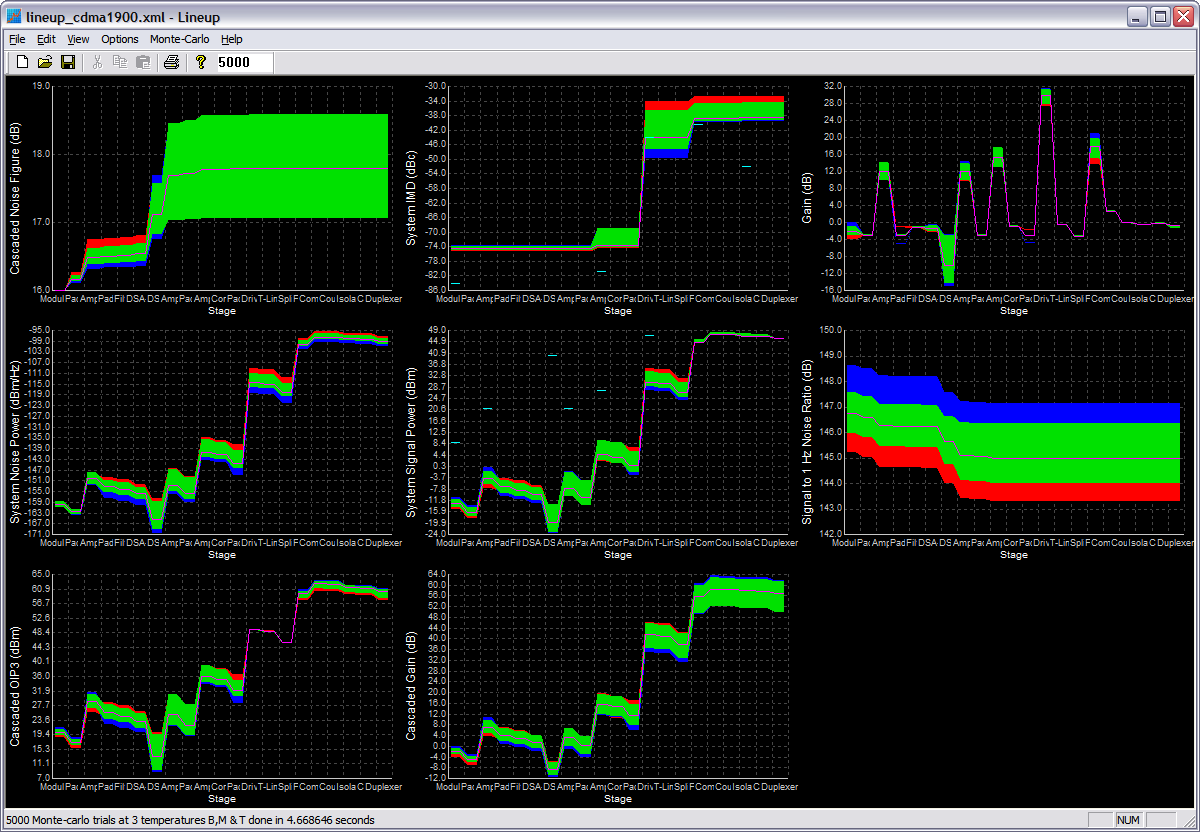Click the Cascaded Noise Figure chart

tap(222, 188)
